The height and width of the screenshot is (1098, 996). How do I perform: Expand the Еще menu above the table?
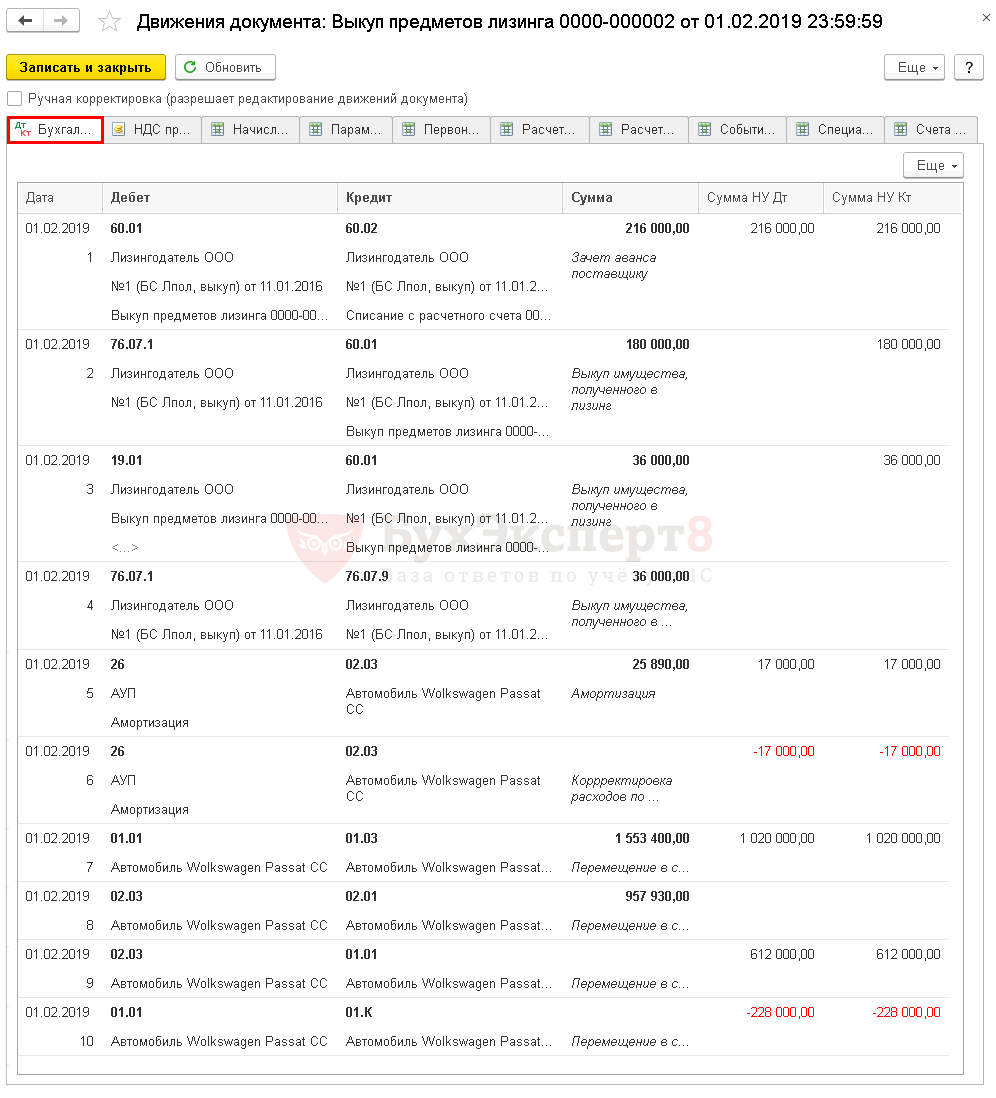pos(932,166)
